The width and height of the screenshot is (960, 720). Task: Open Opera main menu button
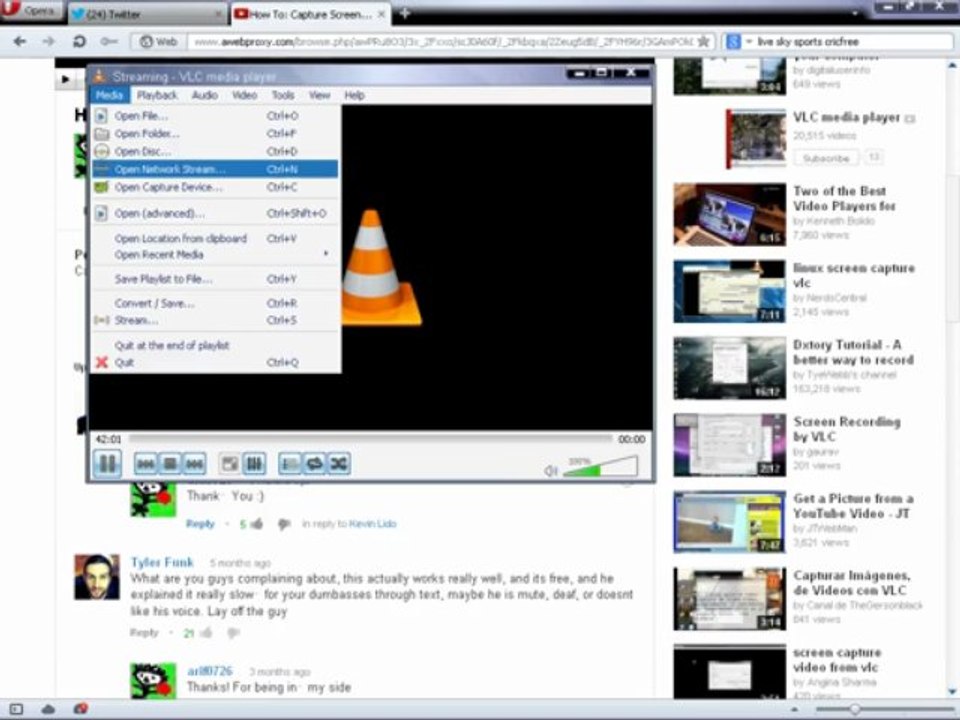[31, 11]
